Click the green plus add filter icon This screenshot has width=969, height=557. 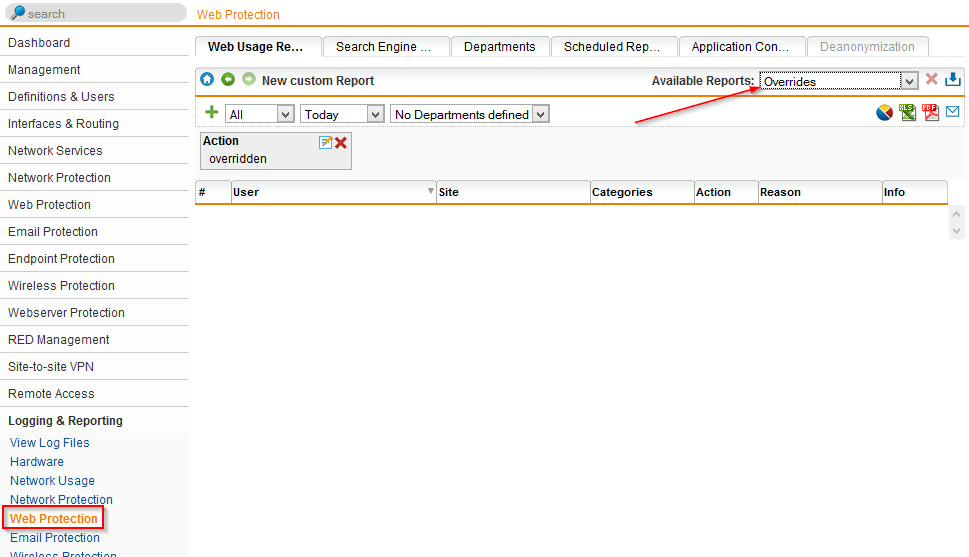pos(211,113)
